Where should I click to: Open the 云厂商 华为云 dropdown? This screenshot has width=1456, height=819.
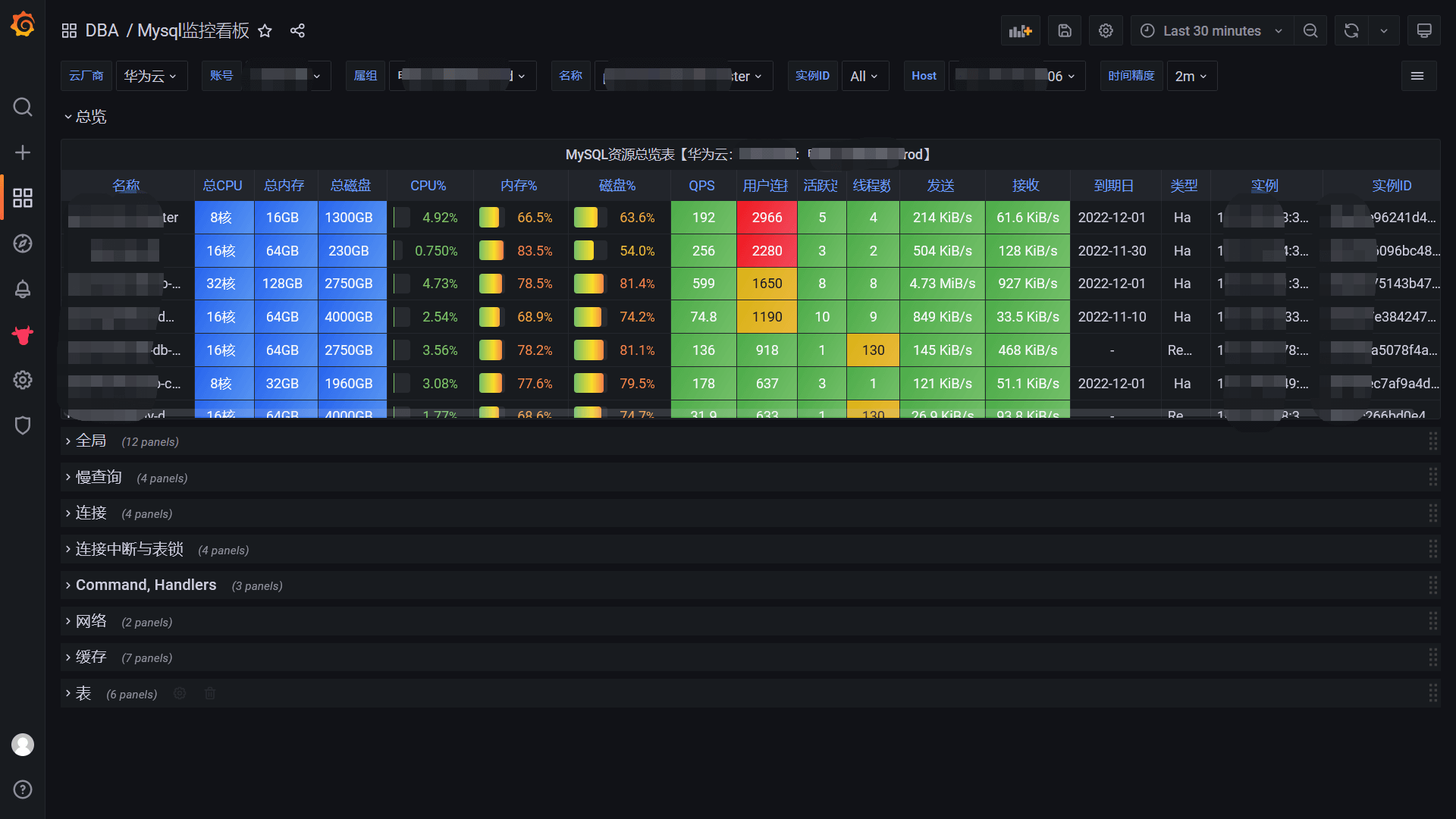click(x=151, y=76)
